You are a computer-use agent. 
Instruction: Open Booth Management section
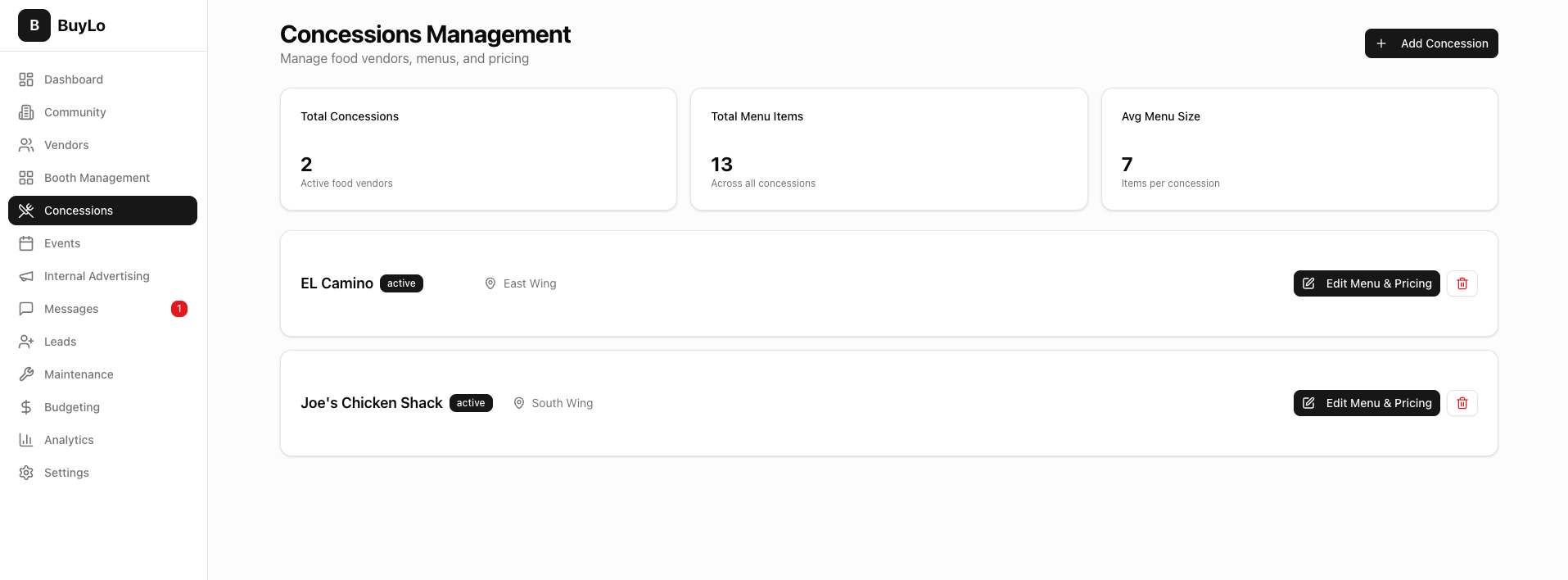tap(97, 178)
